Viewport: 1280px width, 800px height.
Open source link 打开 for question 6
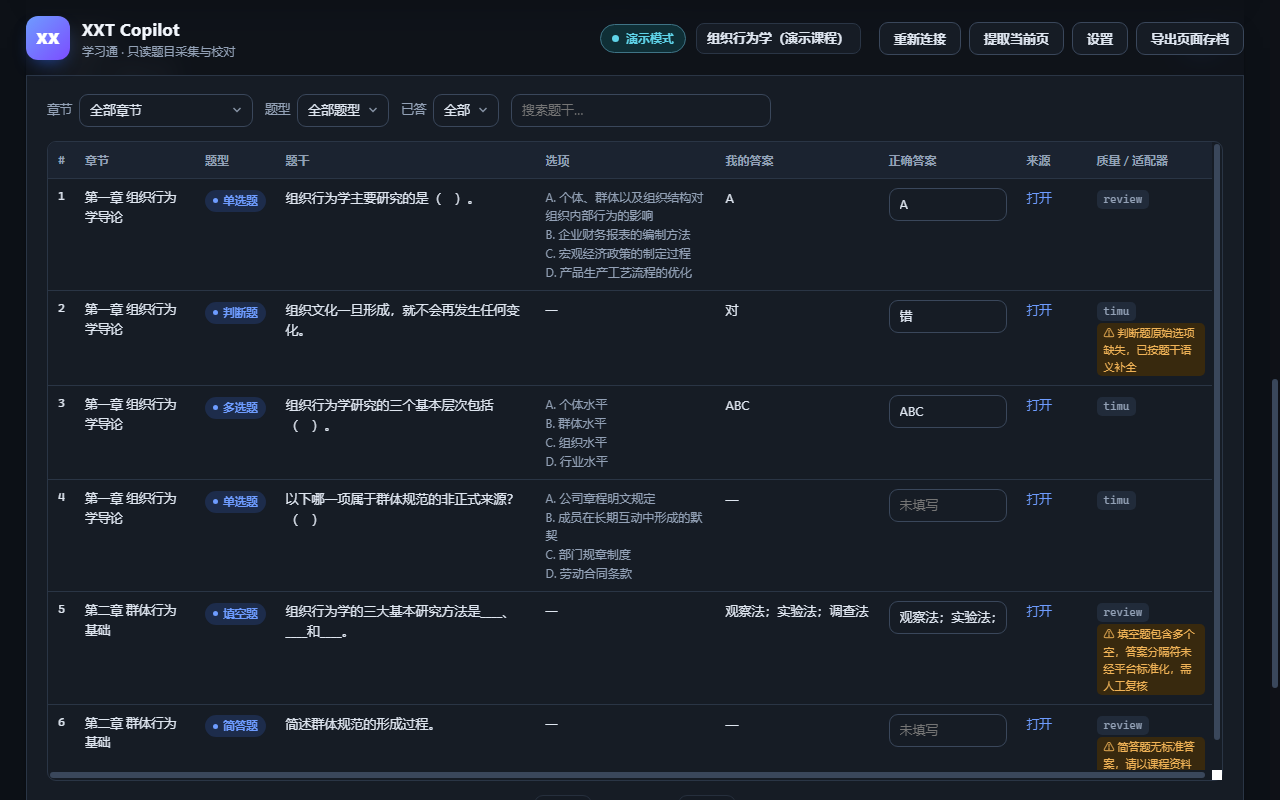pos(1039,724)
